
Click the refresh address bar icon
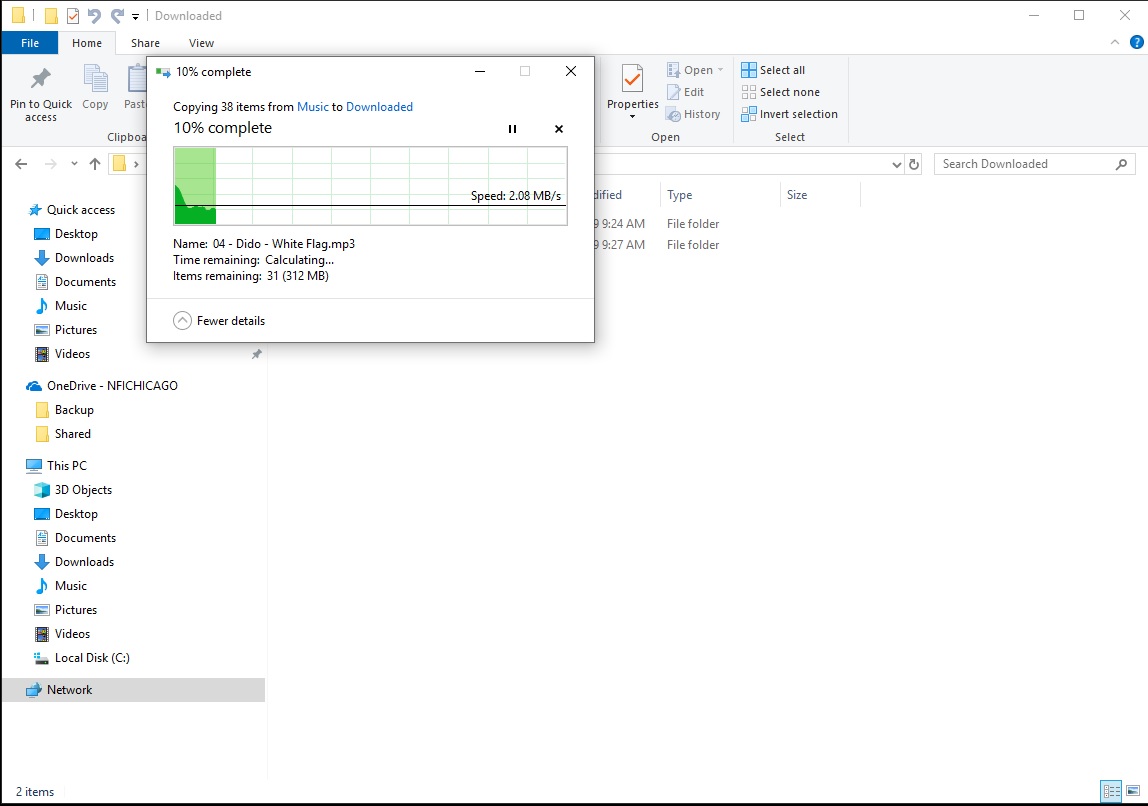913,164
